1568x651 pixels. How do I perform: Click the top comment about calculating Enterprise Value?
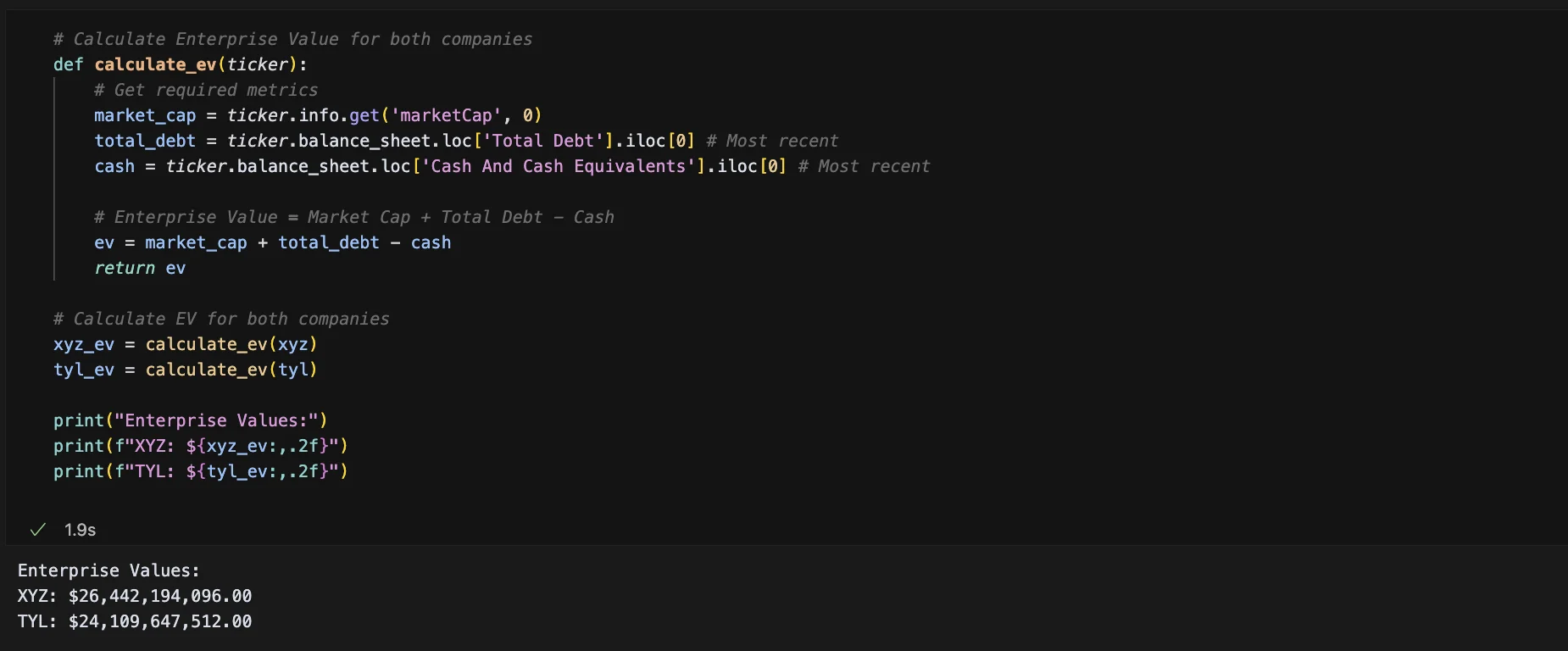click(292, 39)
